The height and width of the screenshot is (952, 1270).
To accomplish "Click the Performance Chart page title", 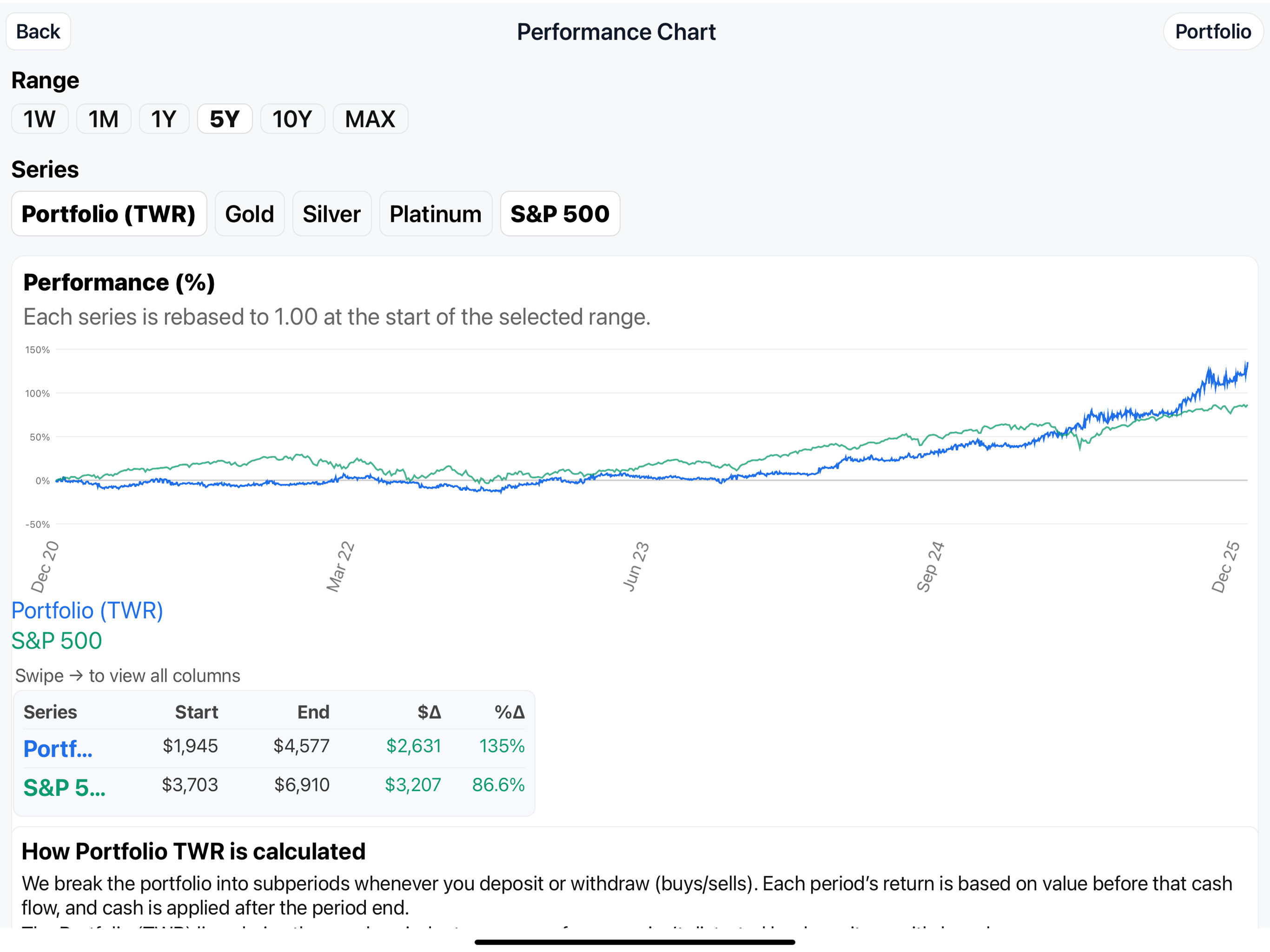I will click(x=616, y=32).
